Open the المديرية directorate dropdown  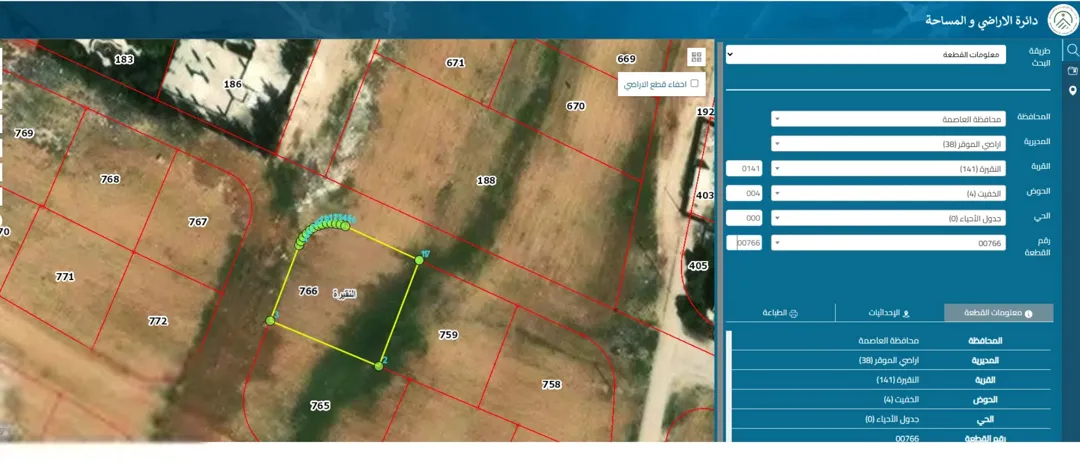point(889,144)
